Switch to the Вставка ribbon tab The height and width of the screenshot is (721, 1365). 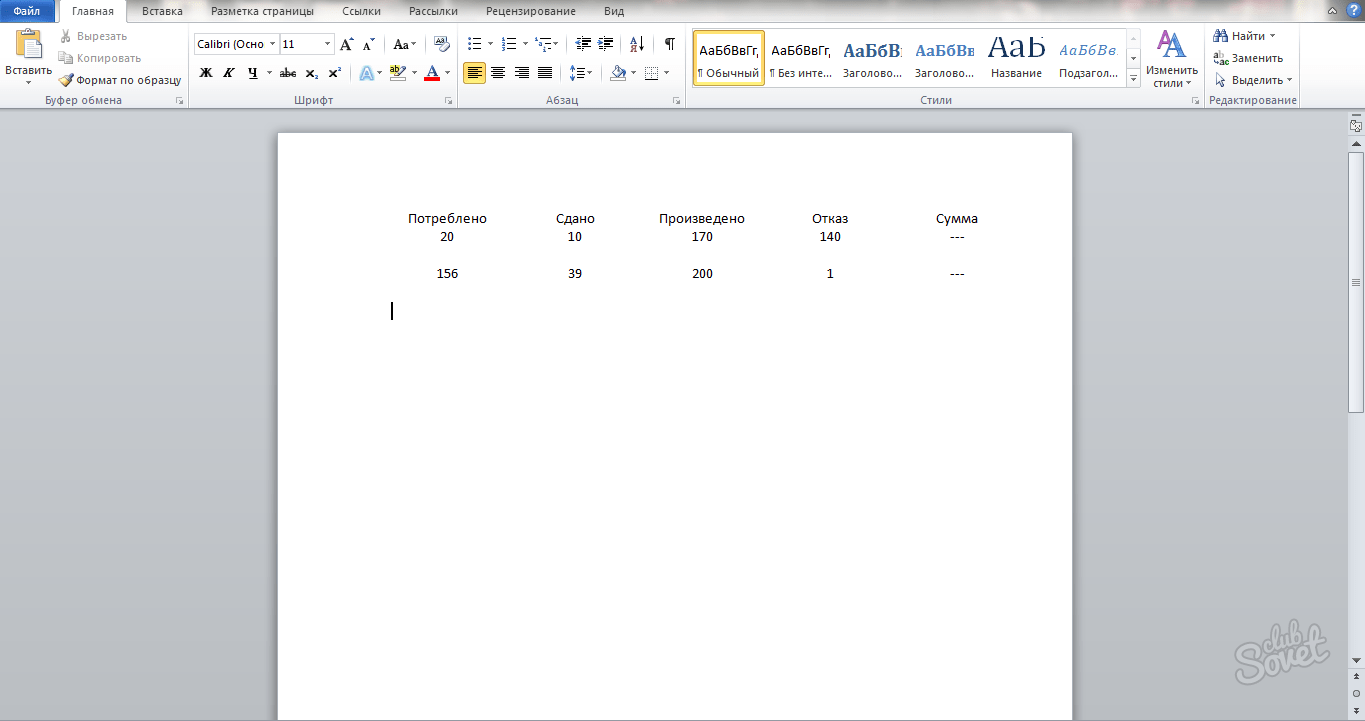[x=162, y=12]
